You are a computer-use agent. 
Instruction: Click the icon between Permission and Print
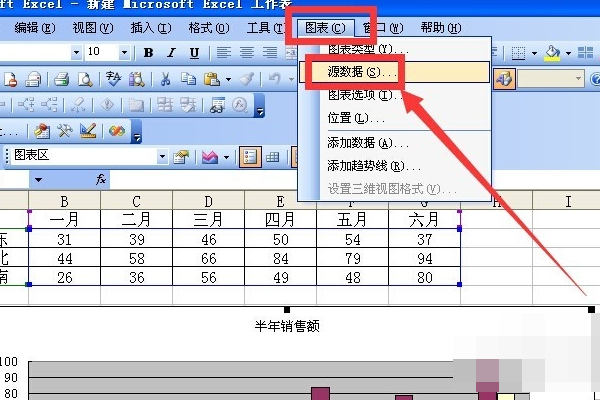(x=33, y=79)
